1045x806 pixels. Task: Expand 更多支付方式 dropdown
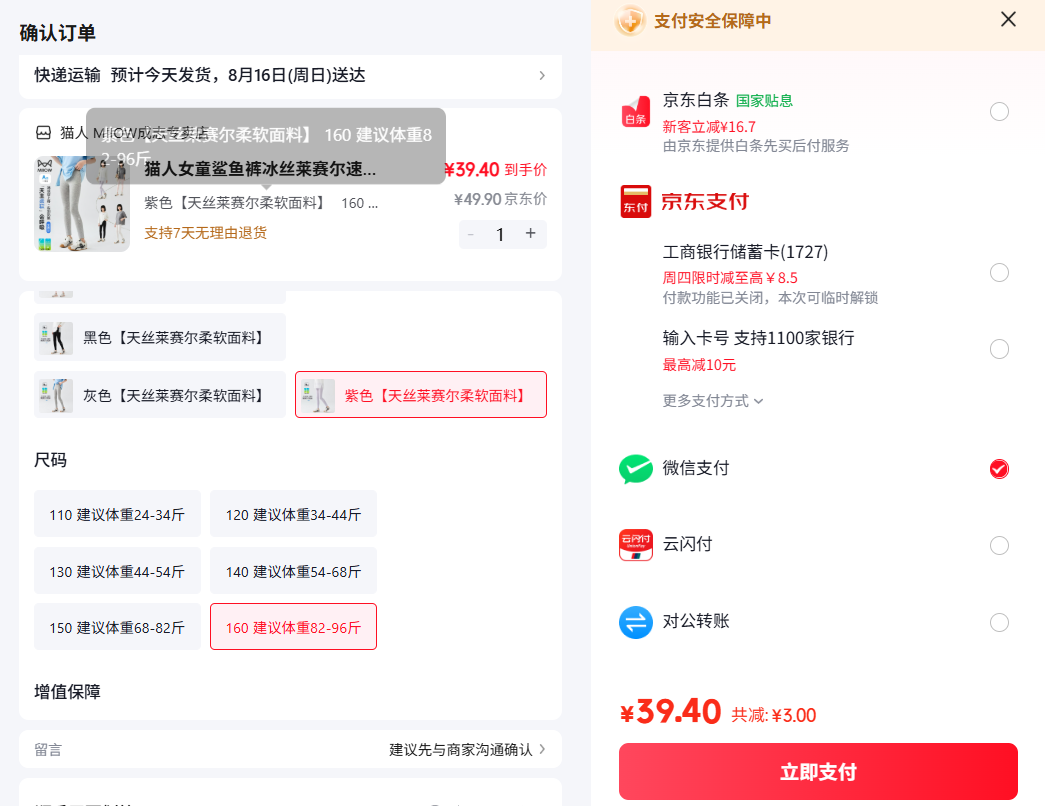click(x=712, y=401)
